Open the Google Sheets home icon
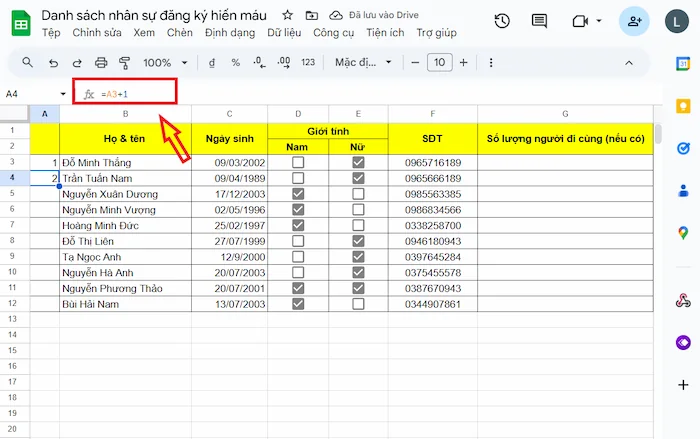Screen dimensions: 700x439 click(21, 23)
